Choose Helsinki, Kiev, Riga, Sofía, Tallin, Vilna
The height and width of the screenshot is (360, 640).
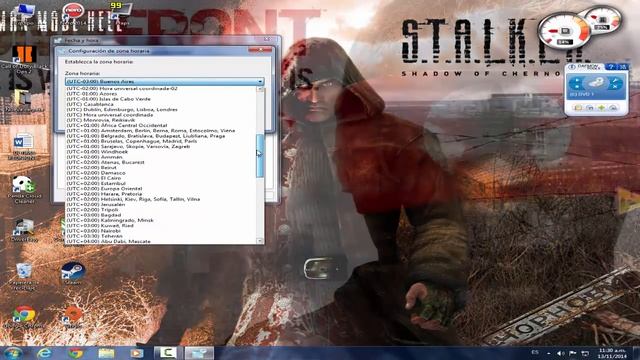[133, 200]
